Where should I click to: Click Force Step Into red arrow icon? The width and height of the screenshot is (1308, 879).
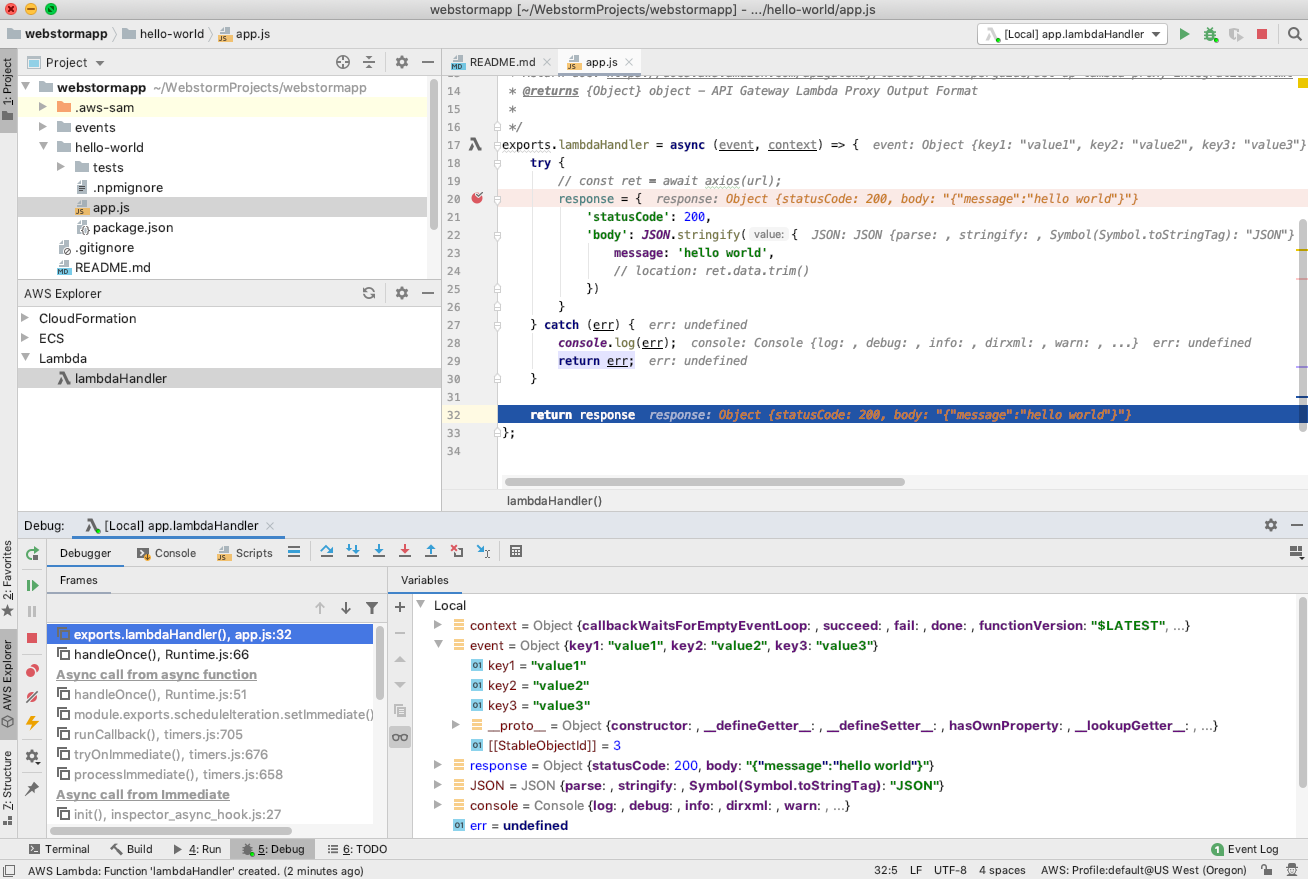[x=405, y=551]
